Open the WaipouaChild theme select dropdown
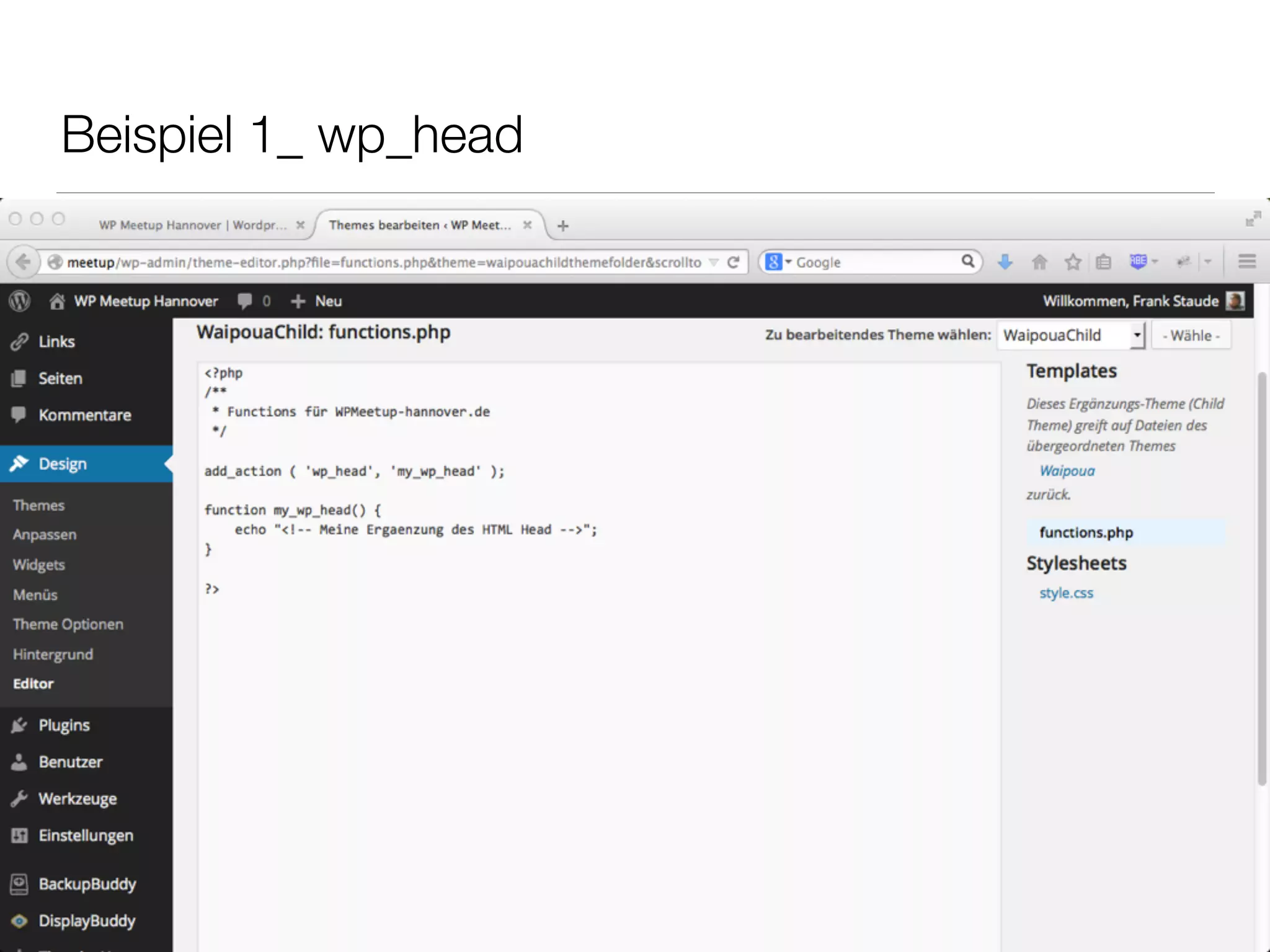This screenshot has height=952, width=1270. point(1071,335)
